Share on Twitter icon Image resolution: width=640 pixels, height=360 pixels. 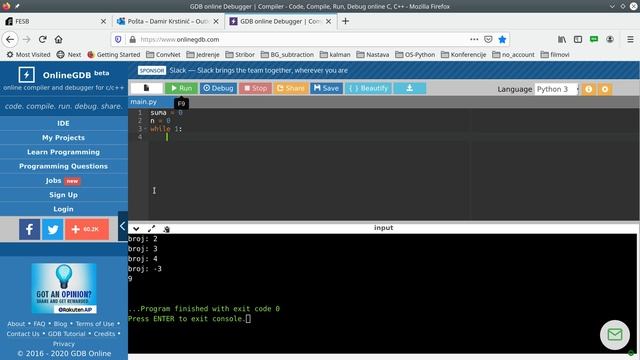click(53, 229)
